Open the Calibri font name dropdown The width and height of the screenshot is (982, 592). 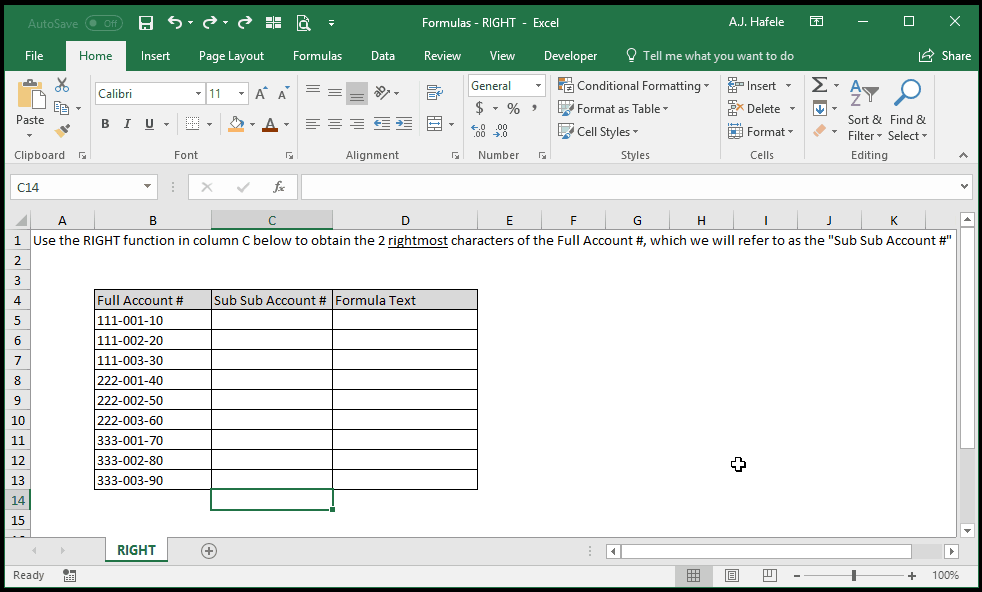point(198,93)
